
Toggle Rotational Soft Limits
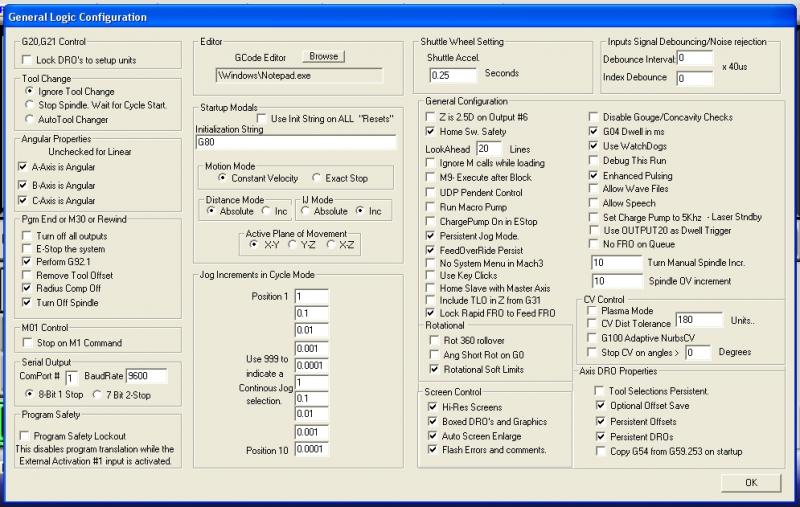coord(434,369)
